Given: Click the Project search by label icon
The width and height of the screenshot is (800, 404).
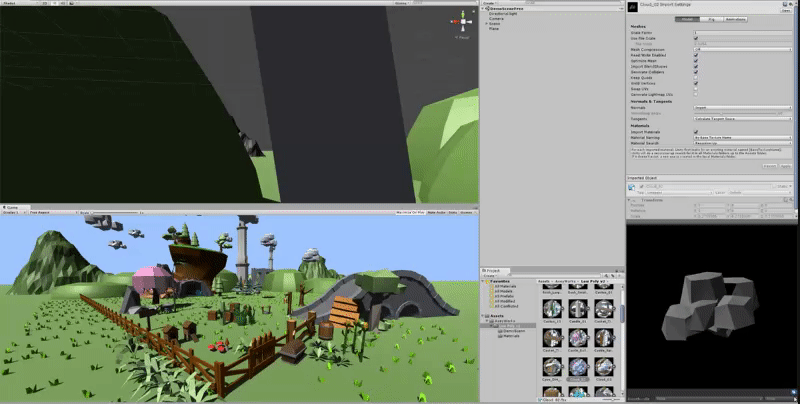Looking at the screenshot, I should pos(612,276).
